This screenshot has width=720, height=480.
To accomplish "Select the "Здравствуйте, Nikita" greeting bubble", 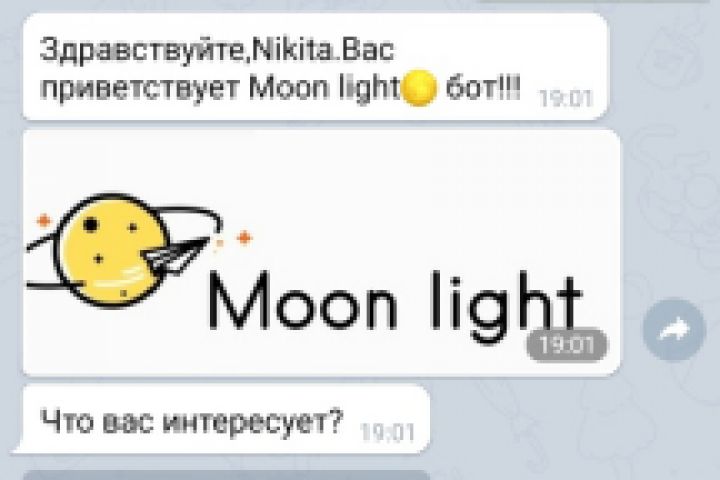I will [315, 67].
